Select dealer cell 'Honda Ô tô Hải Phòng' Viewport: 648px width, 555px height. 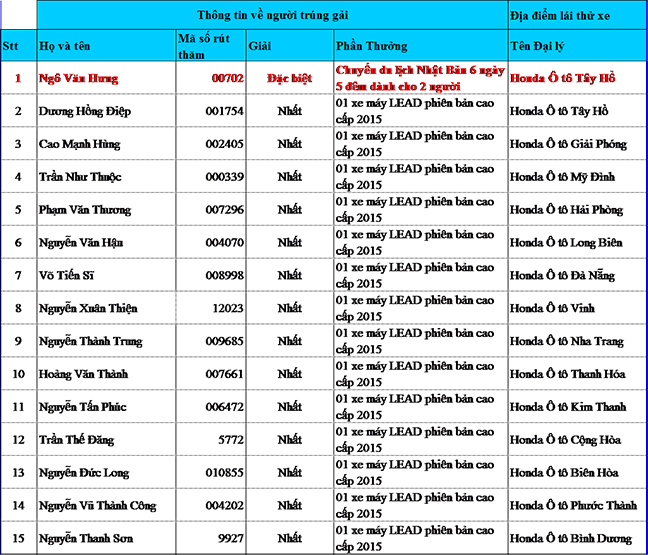click(578, 209)
